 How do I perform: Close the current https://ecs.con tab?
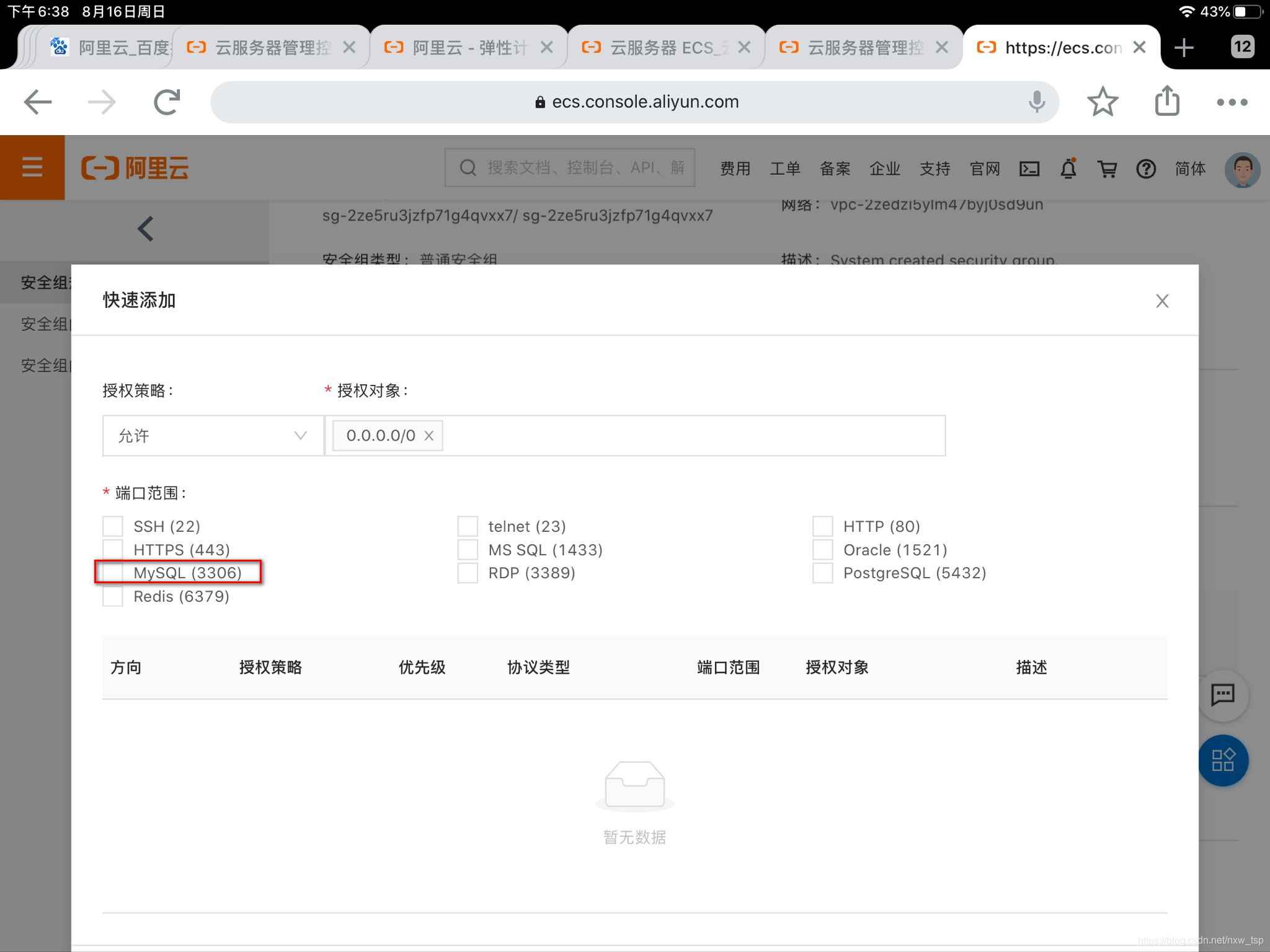coord(1139,48)
